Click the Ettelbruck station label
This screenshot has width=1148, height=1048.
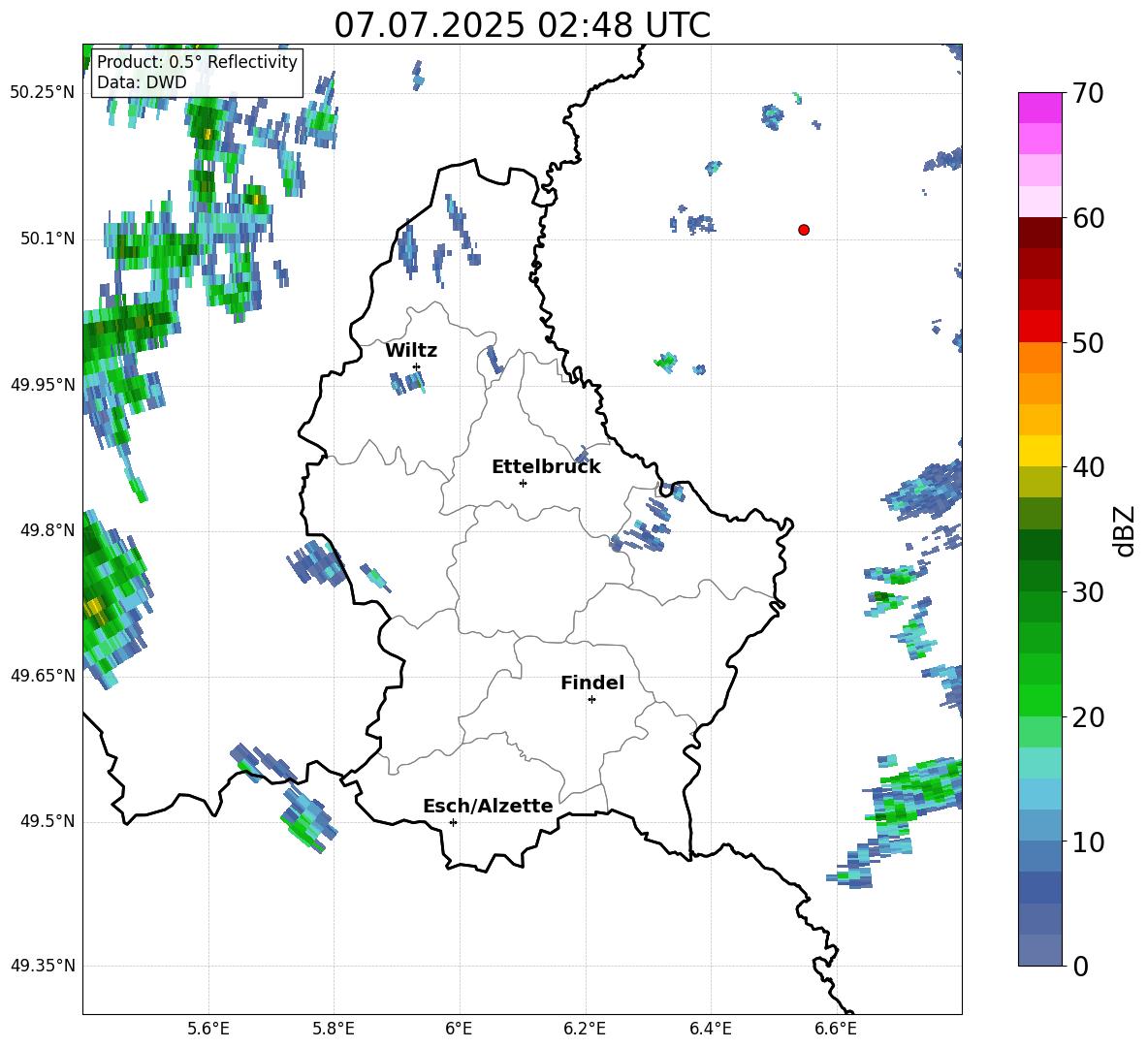click(x=546, y=467)
